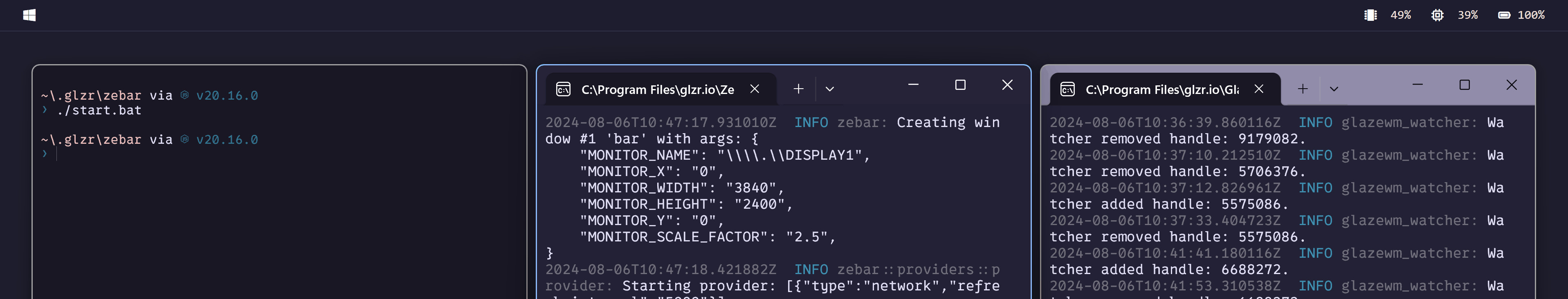Click the 49% memory reading
Screen dimensions: 1568x299
click(x=1400, y=15)
